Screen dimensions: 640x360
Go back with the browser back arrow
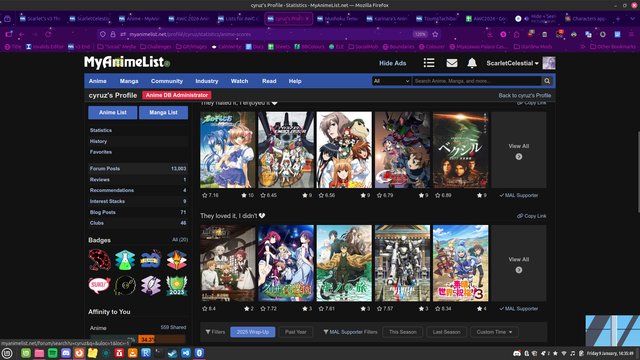22,34
